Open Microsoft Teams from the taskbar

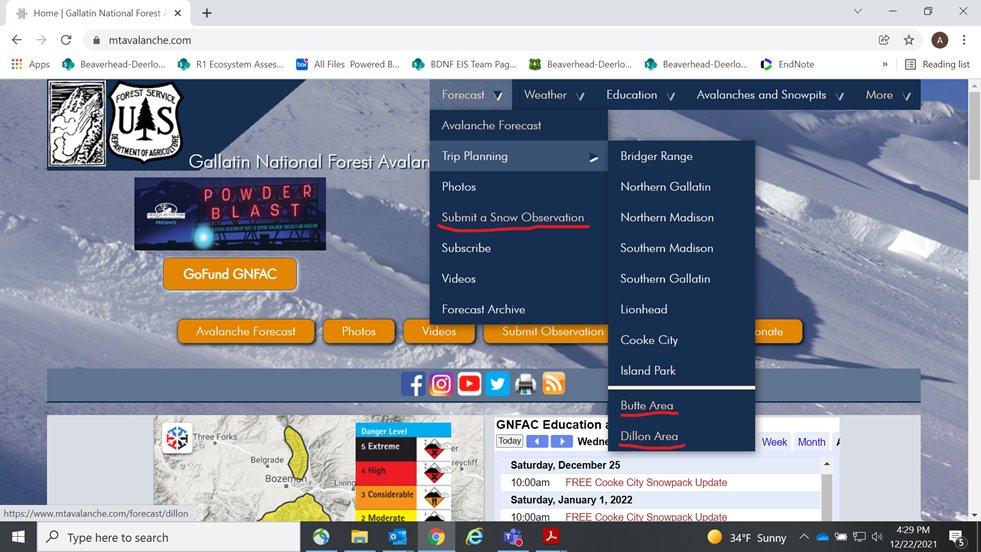coord(513,537)
